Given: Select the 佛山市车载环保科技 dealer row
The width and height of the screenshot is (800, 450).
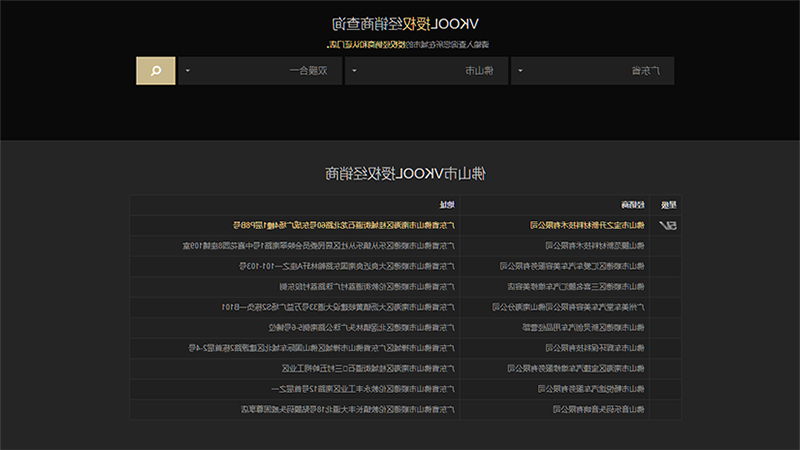Looking at the screenshot, I should tap(594, 347).
